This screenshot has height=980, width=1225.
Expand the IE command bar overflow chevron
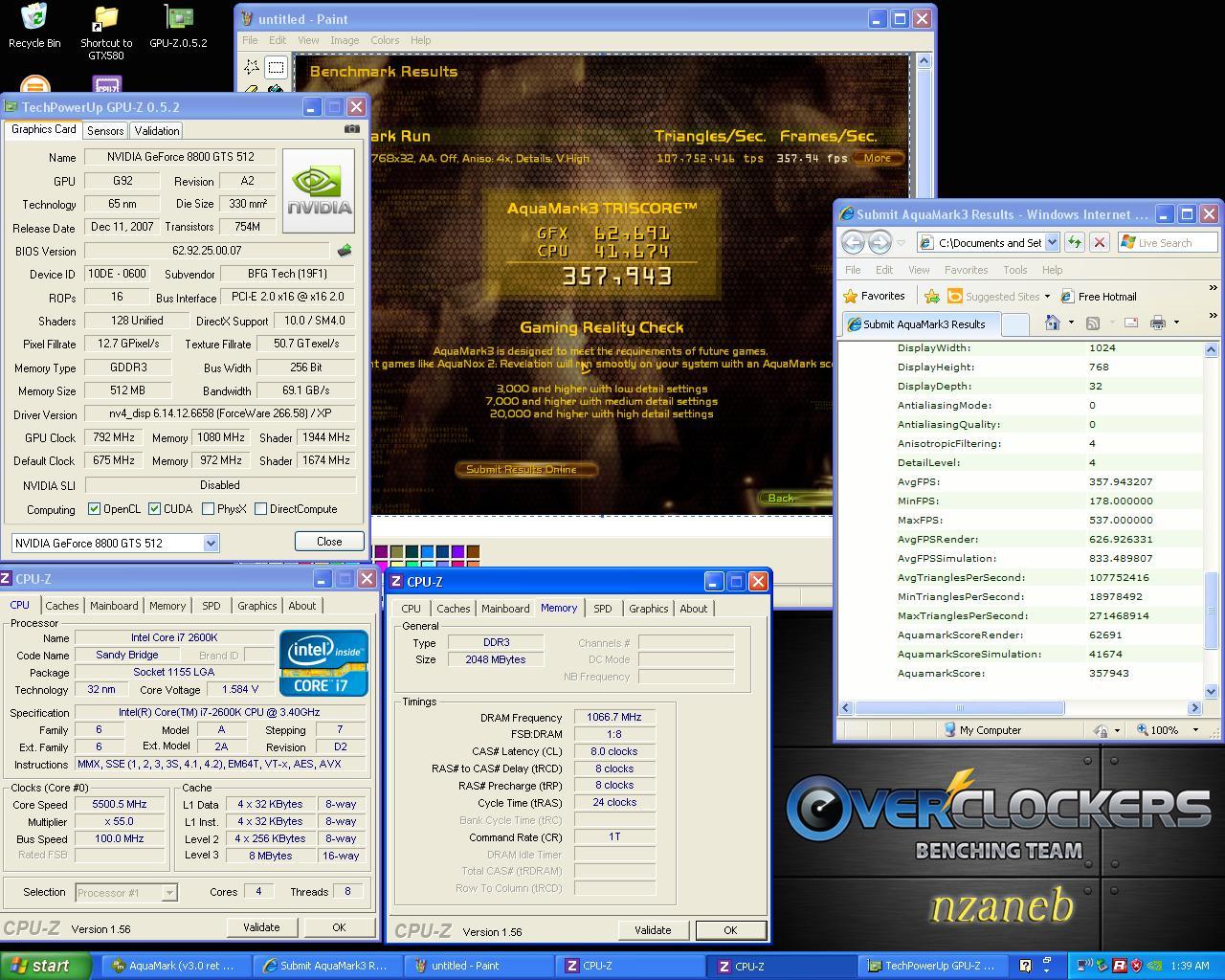(1213, 316)
